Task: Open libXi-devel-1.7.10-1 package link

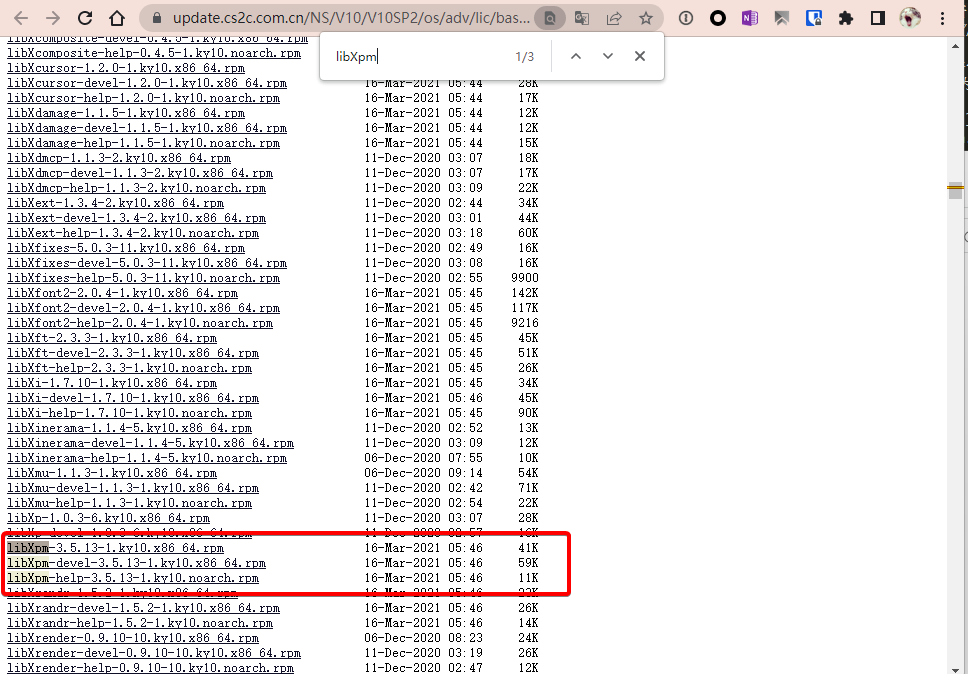Action: [x=133, y=398]
